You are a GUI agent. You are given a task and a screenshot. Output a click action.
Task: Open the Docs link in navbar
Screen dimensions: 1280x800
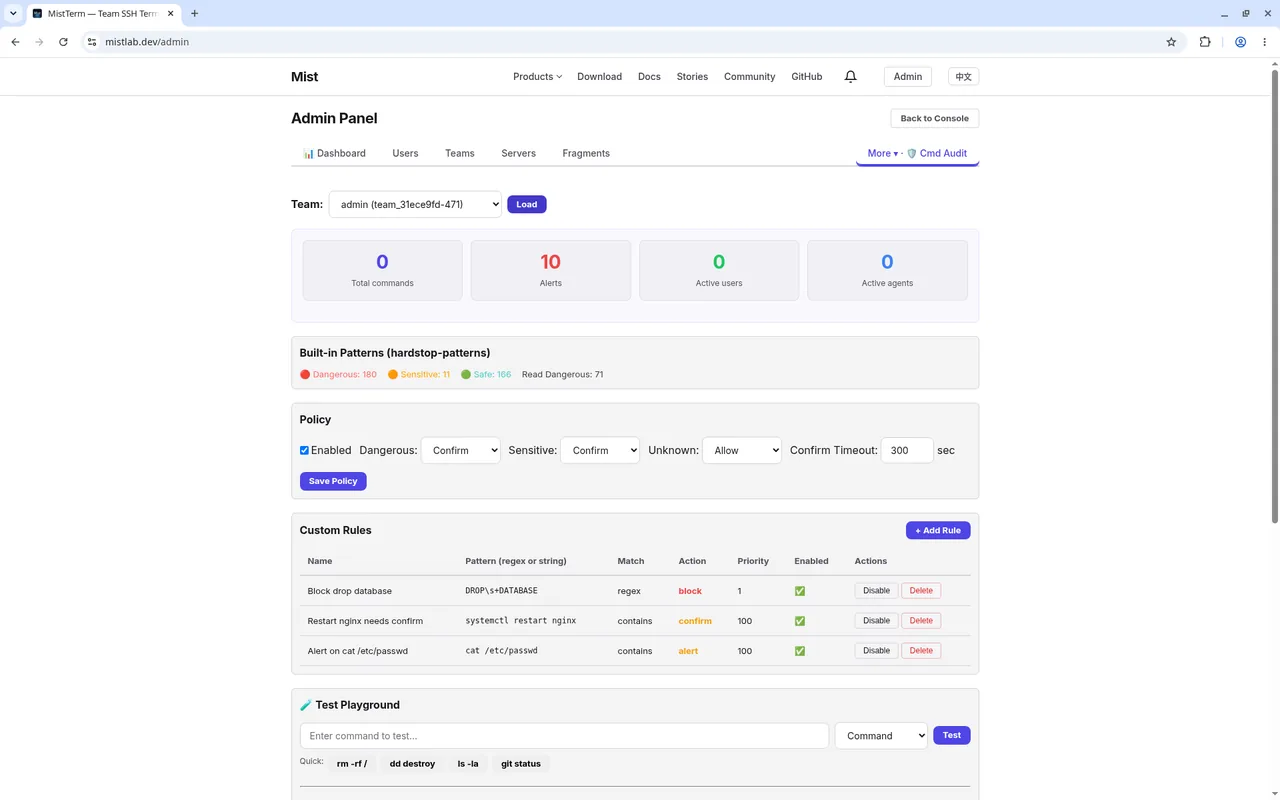pos(649,76)
